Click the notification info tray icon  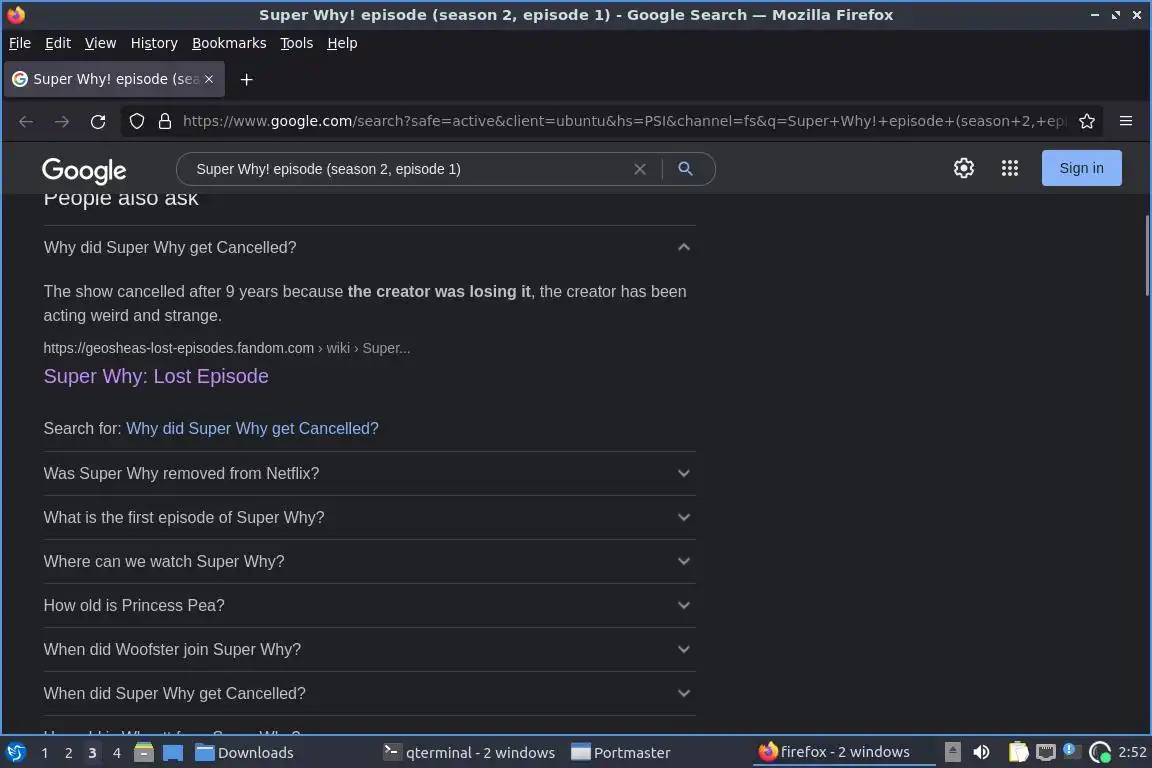point(1071,751)
